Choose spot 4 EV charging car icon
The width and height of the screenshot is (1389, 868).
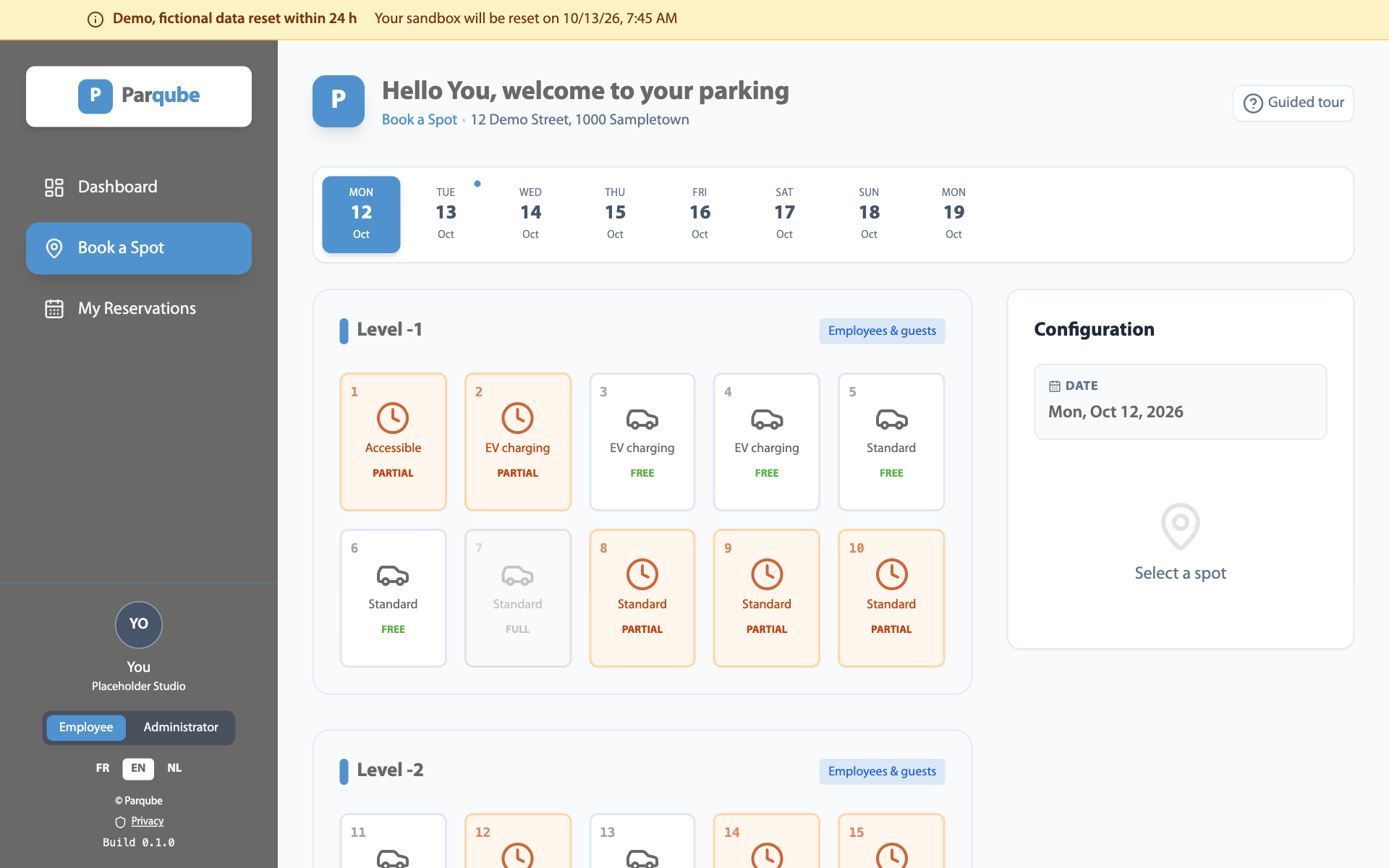(767, 419)
